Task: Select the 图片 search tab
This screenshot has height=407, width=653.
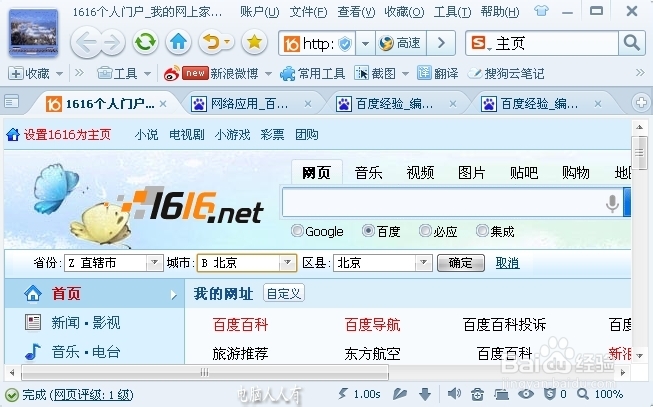Action: coord(471,172)
